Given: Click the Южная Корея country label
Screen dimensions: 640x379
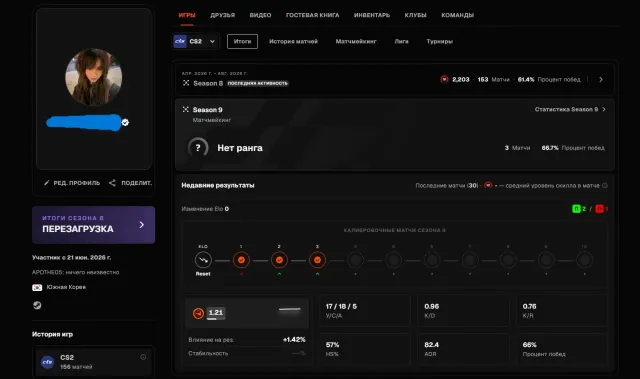Looking at the screenshot, I should (66, 287).
